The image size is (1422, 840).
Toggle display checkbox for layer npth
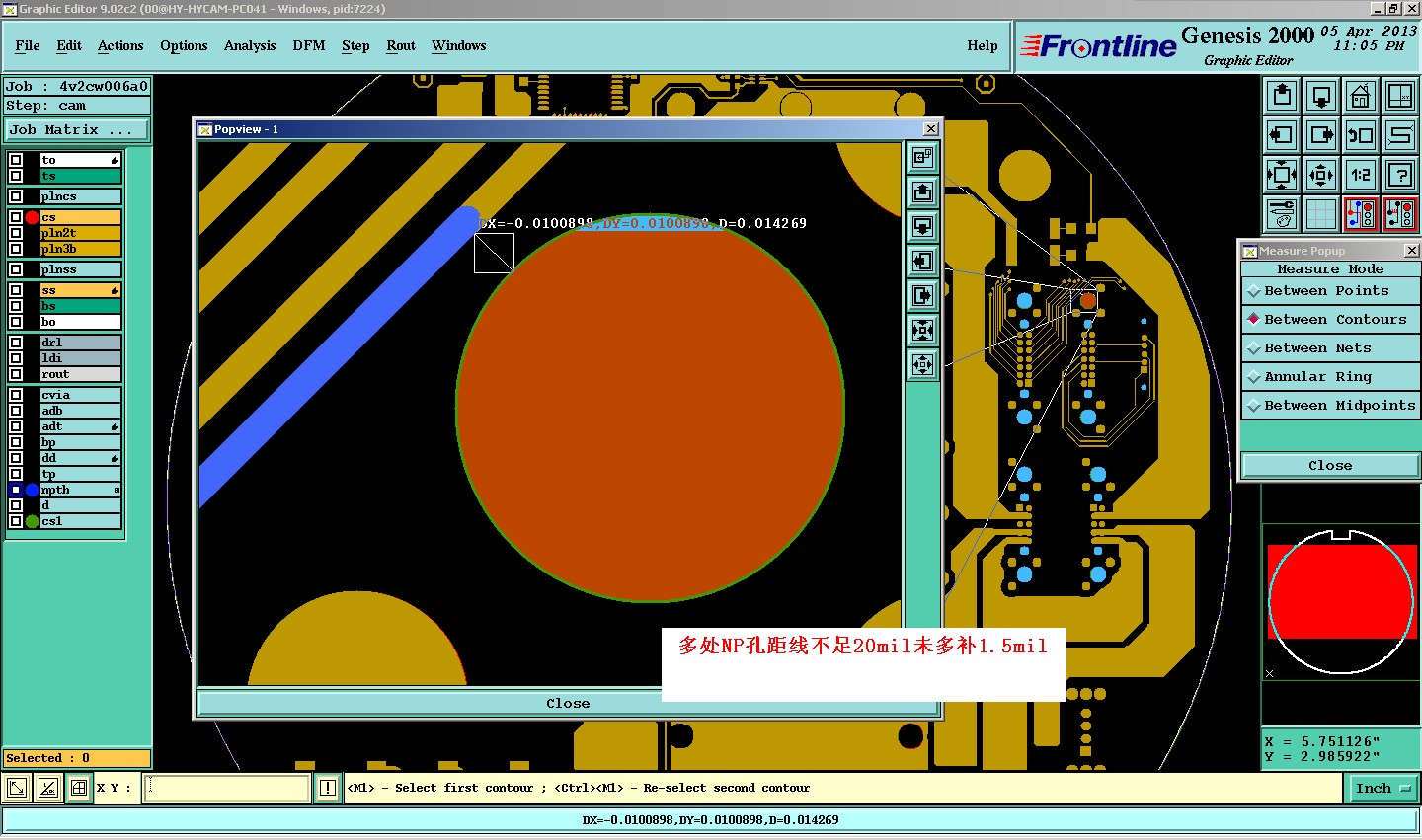(x=16, y=490)
